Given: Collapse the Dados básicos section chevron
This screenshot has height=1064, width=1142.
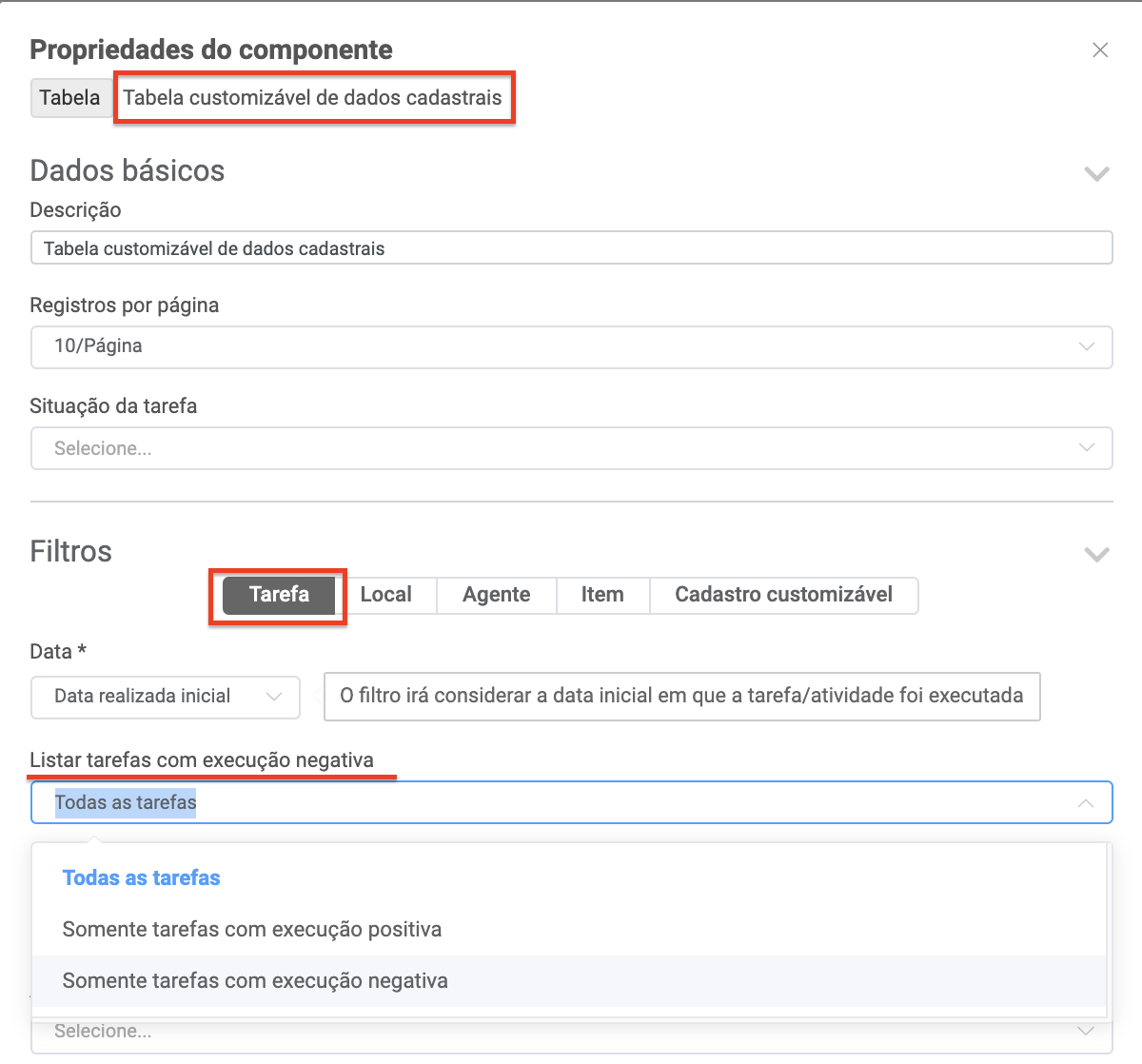Looking at the screenshot, I should pyautogui.click(x=1097, y=174).
